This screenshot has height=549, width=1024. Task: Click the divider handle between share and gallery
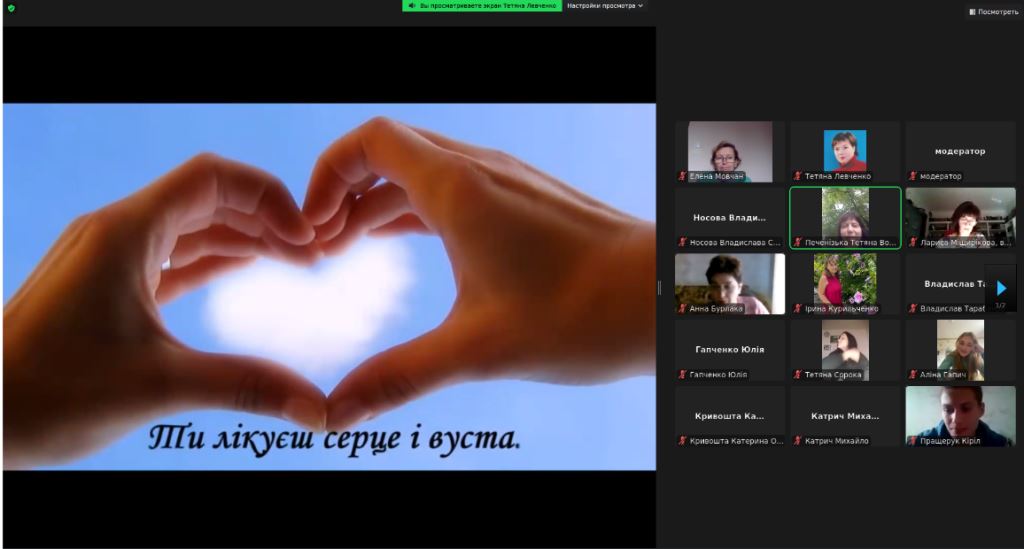point(659,288)
